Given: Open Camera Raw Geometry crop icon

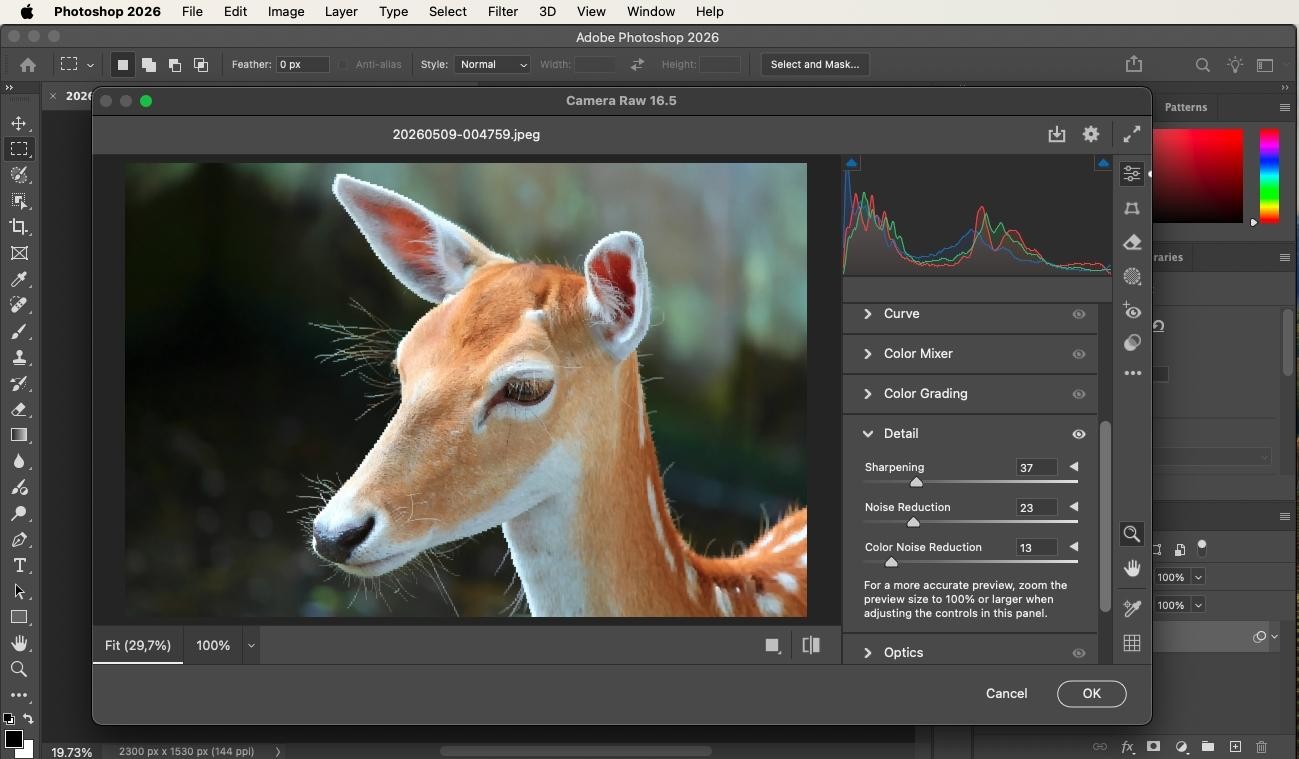Looking at the screenshot, I should tap(1132, 208).
